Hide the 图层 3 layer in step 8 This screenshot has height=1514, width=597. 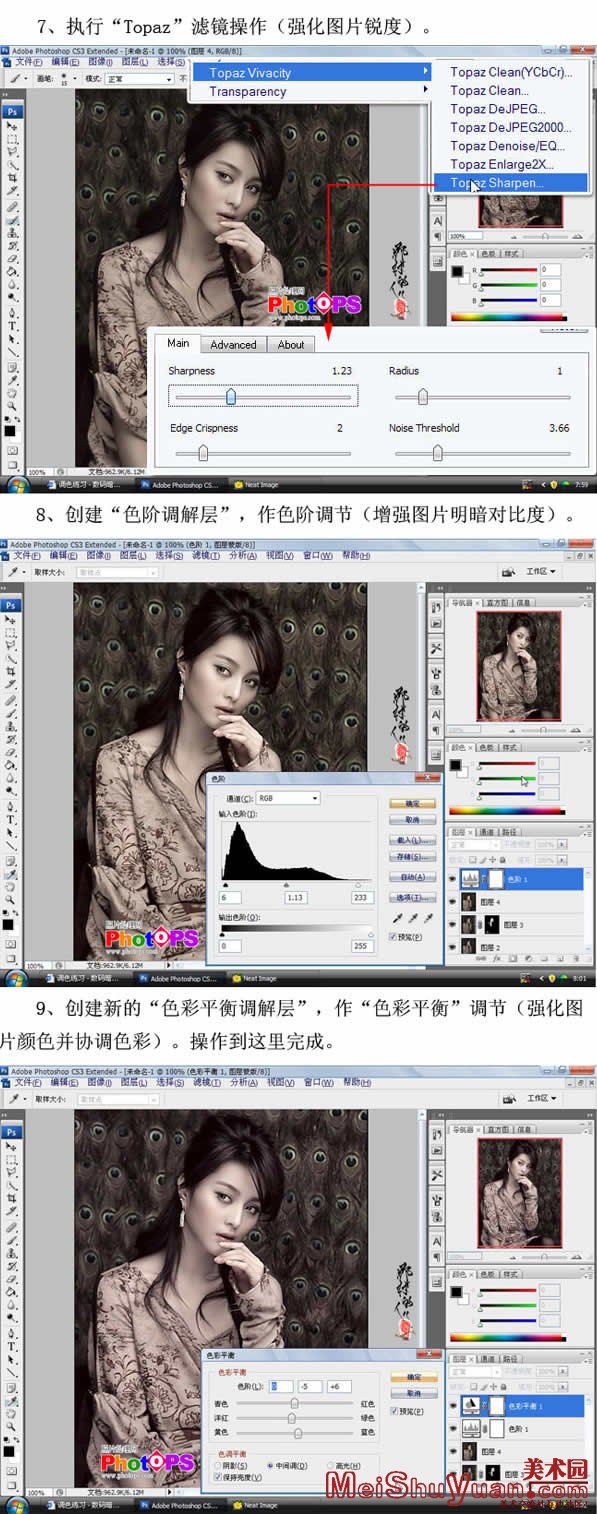[x=453, y=924]
